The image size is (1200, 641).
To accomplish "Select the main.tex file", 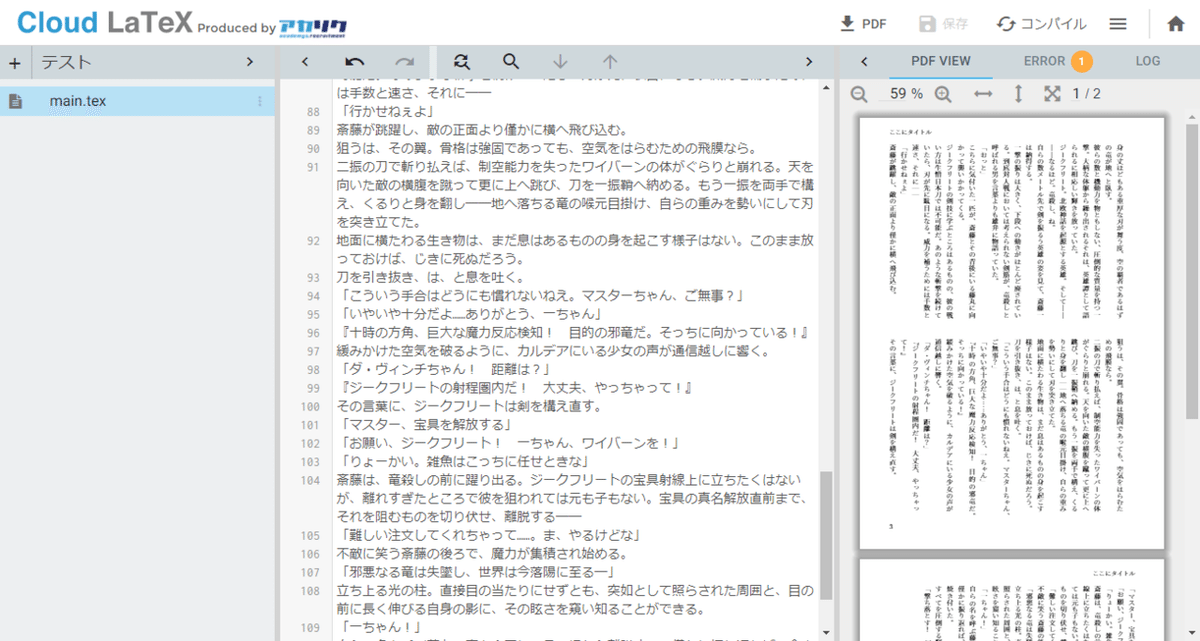I will [x=138, y=101].
